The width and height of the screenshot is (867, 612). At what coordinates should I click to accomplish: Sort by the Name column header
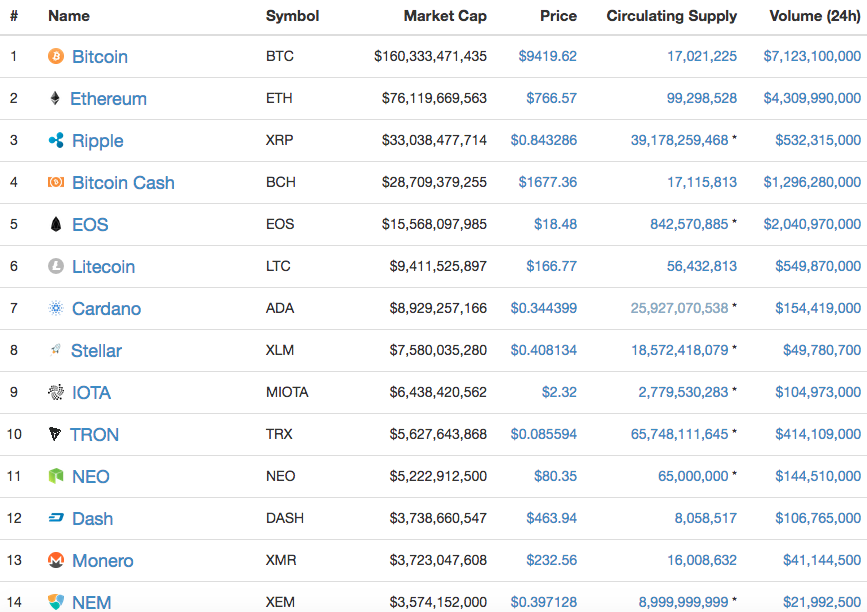pos(69,16)
